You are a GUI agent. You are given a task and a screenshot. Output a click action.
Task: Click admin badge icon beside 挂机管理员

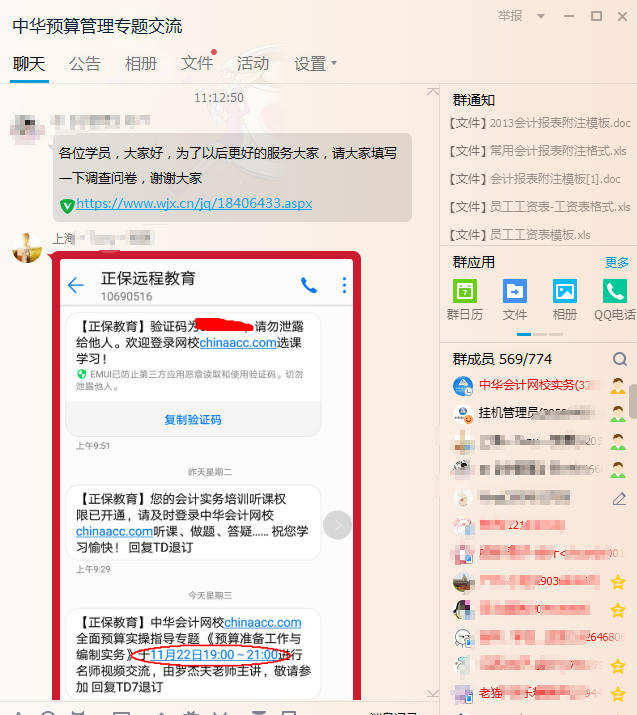[618, 414]
